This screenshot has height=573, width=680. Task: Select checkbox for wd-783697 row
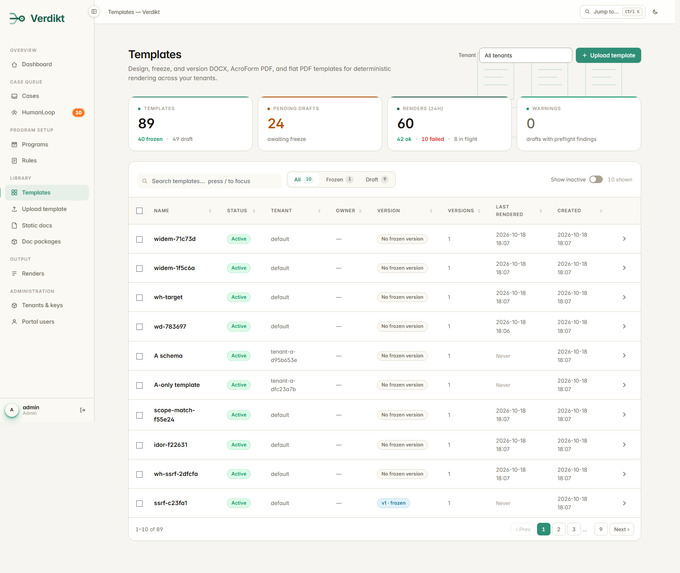139,327
